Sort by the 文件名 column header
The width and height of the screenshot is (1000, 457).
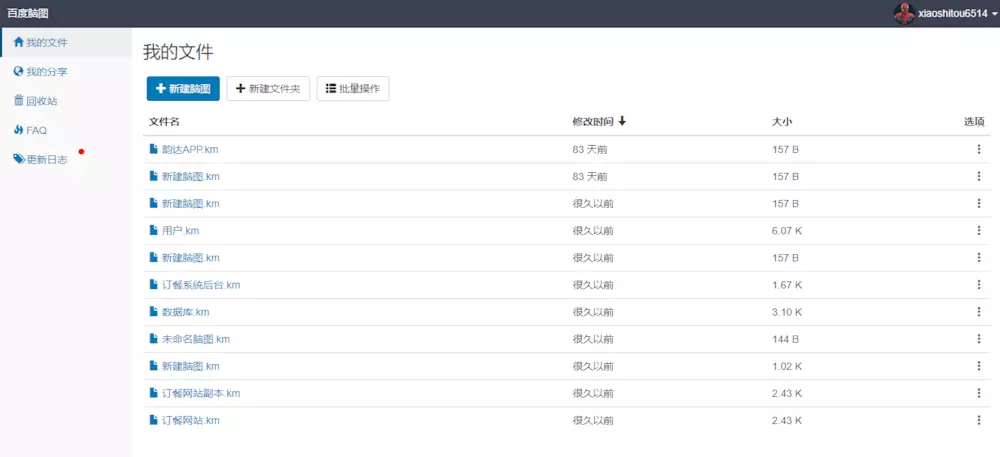165,122
